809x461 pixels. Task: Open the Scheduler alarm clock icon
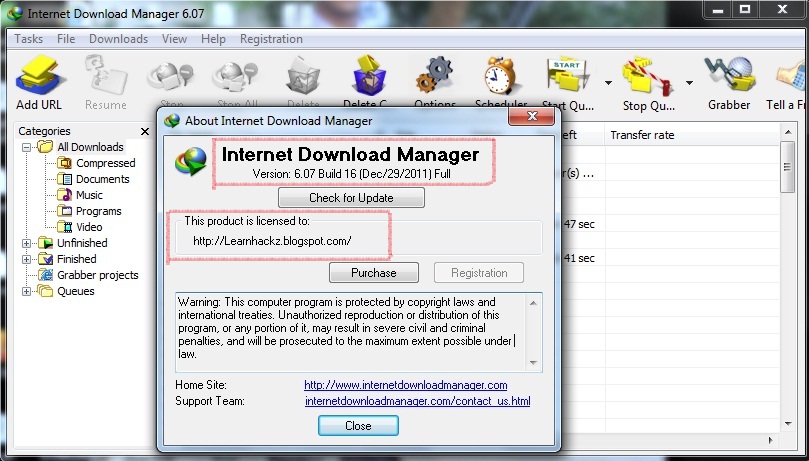500,75
